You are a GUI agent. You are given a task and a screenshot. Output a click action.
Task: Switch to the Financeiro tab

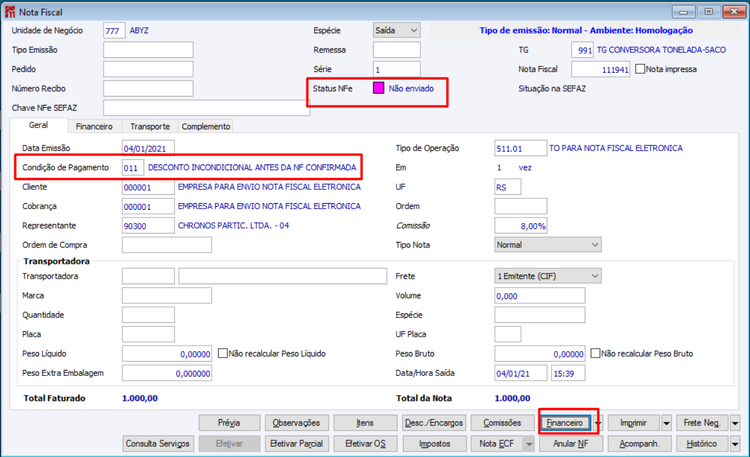point(94,126)
